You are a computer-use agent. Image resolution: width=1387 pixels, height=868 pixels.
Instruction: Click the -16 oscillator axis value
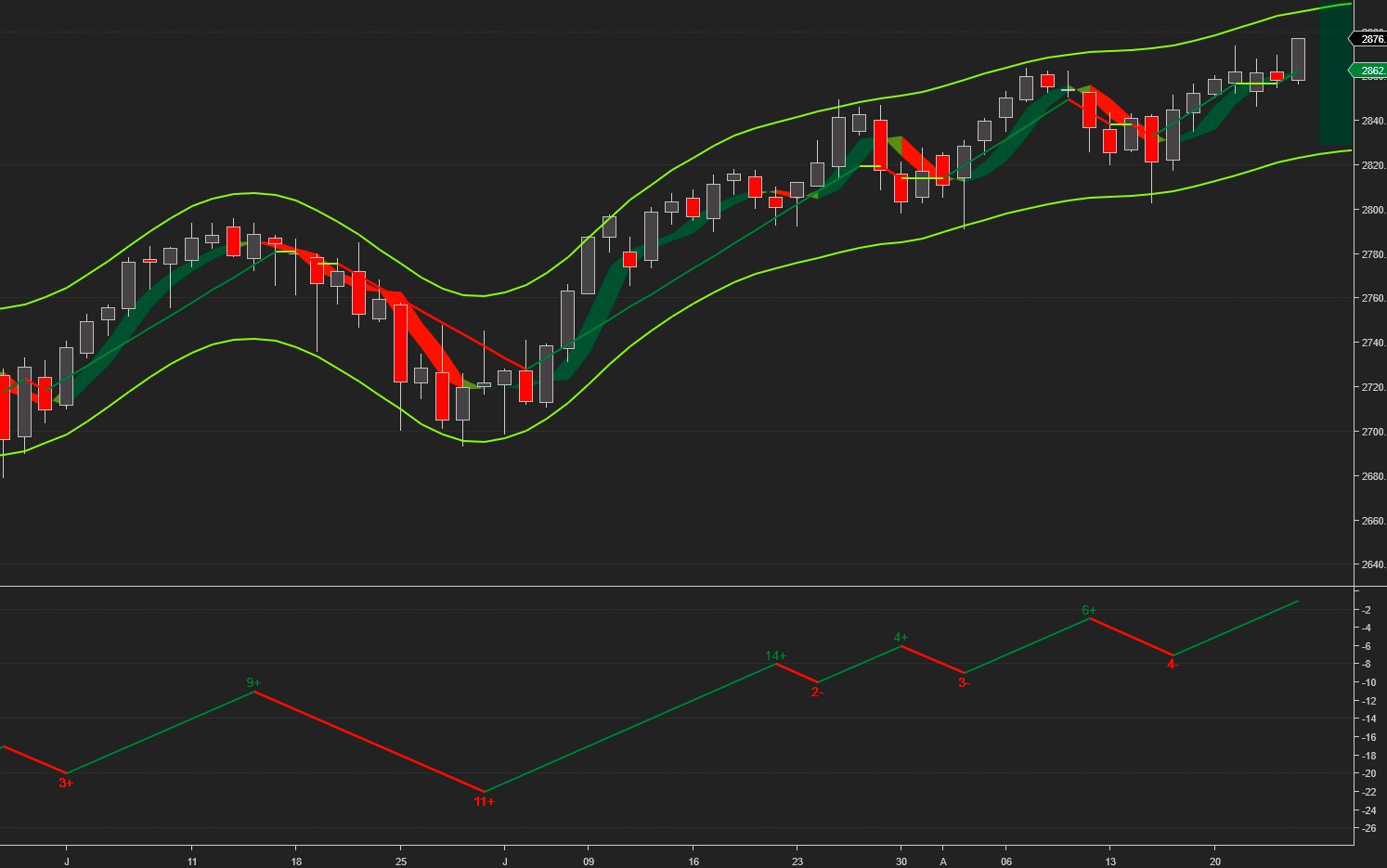point(1370,737)
